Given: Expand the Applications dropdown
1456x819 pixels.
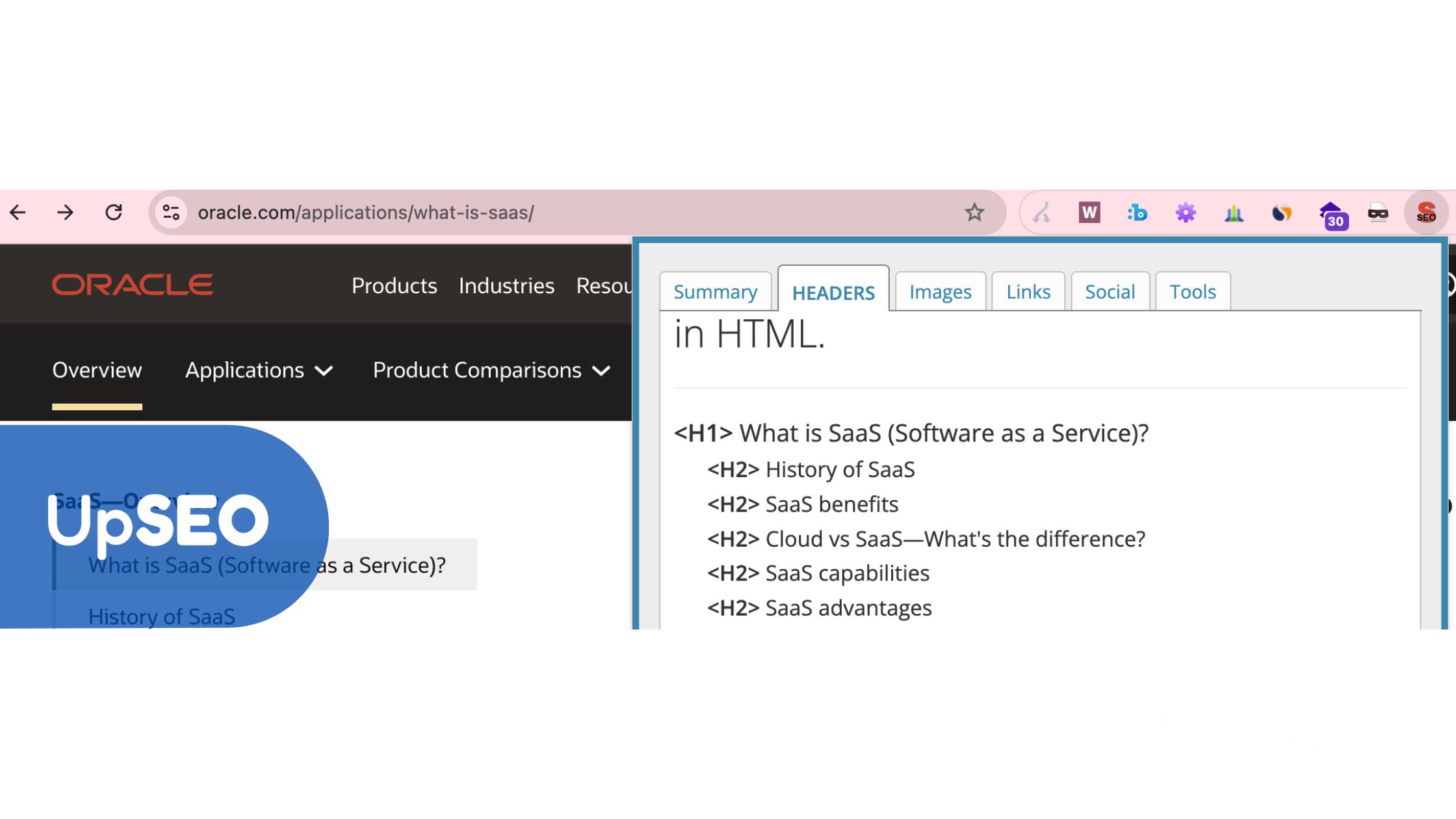Looking at the screenshot, I should pyautogui.click(x=259, y=370).
